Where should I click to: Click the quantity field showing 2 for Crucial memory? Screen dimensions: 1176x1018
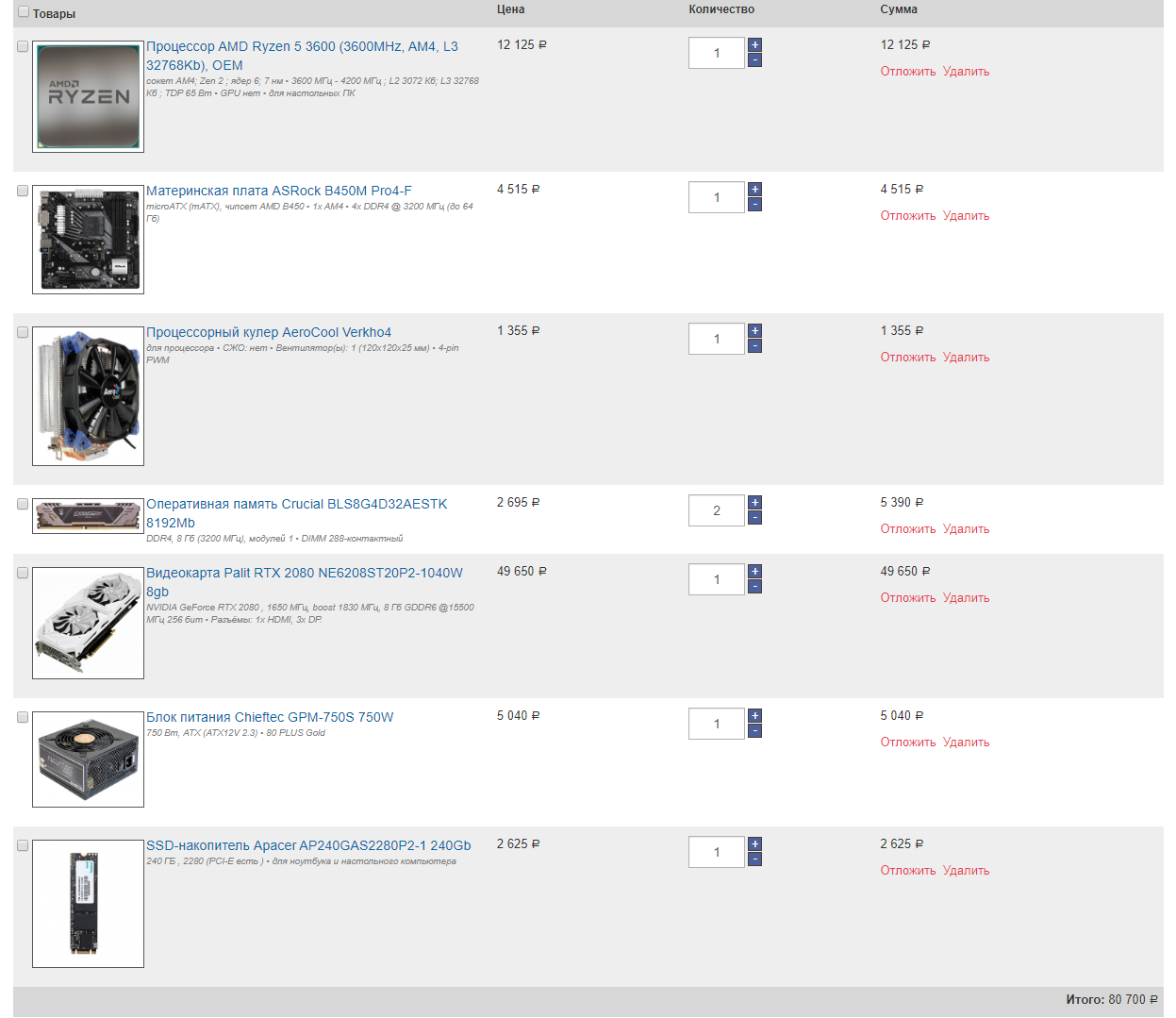coord(717,510)
